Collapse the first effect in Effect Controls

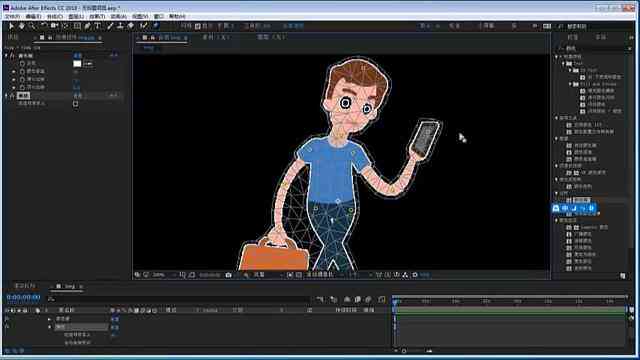pyautogui.click(x=6, y=56)
